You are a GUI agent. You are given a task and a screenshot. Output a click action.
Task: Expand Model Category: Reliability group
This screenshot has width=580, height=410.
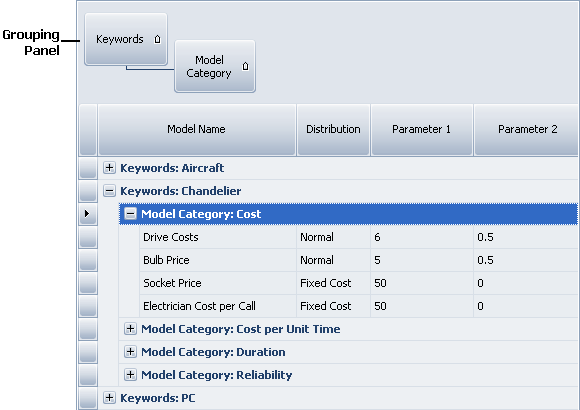point(130,375)
